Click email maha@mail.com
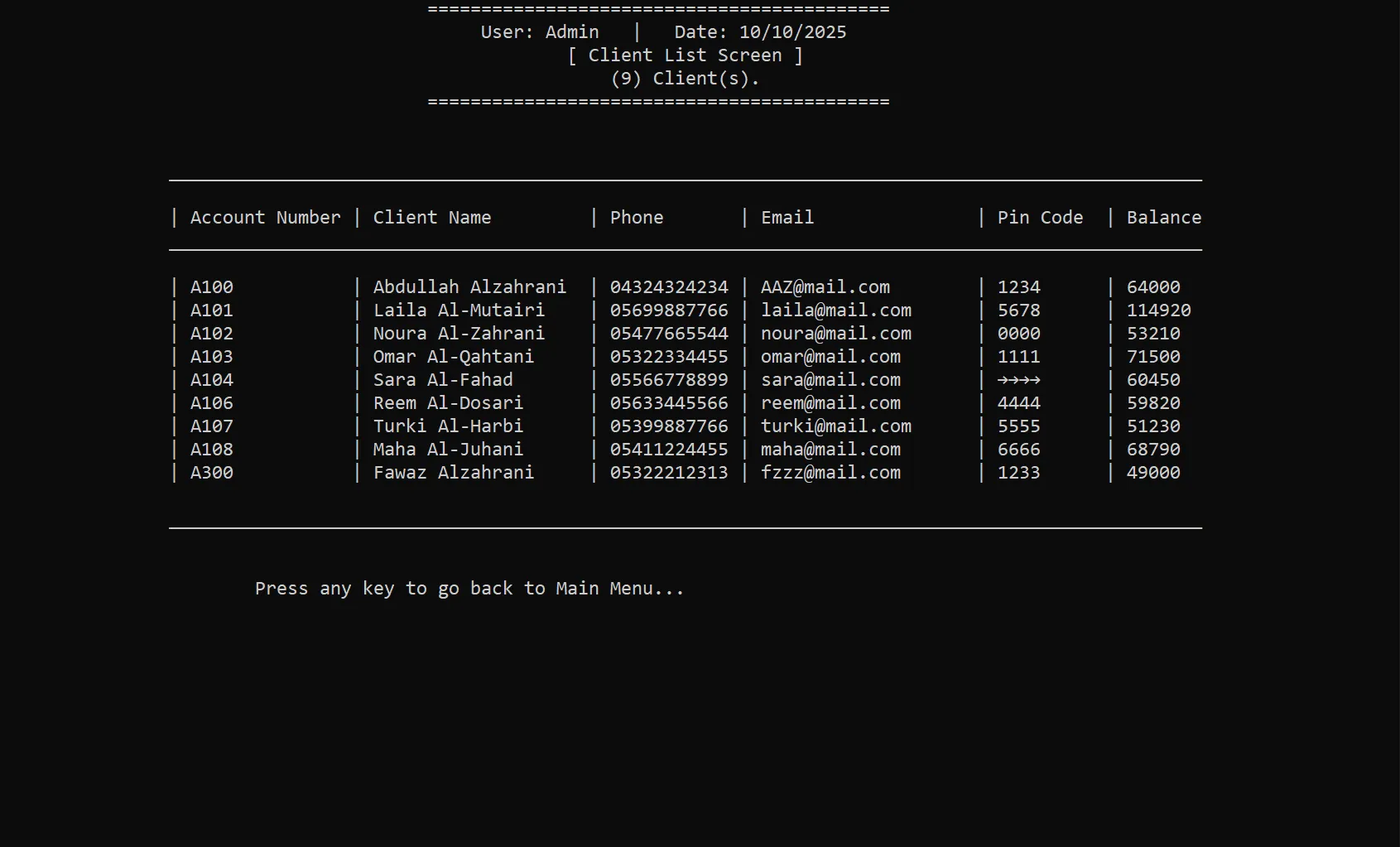The image size is (1400, 847). [x=830, y=450]
